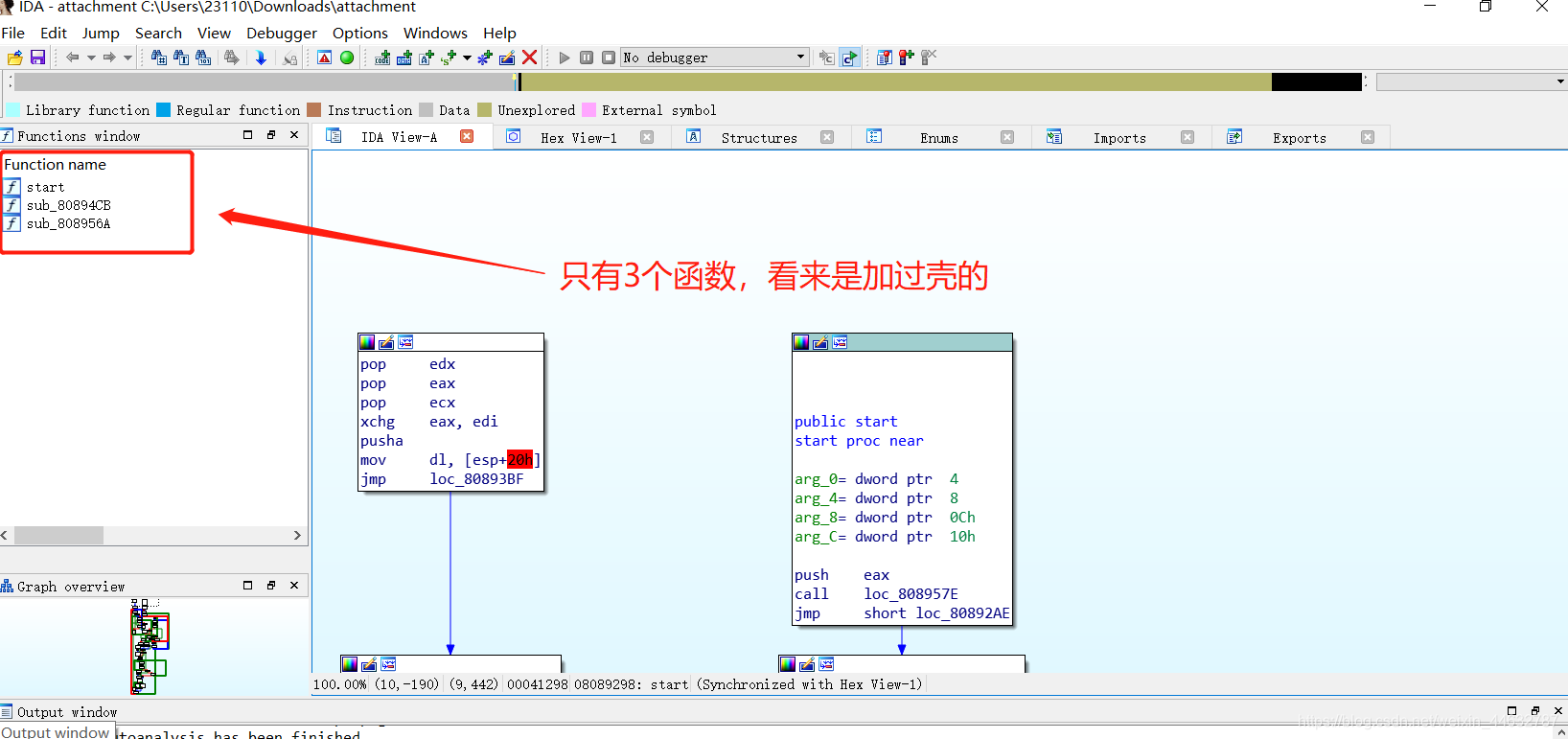Click the 'jmp loc_80893BF' instruction line

tap(442, 479)
